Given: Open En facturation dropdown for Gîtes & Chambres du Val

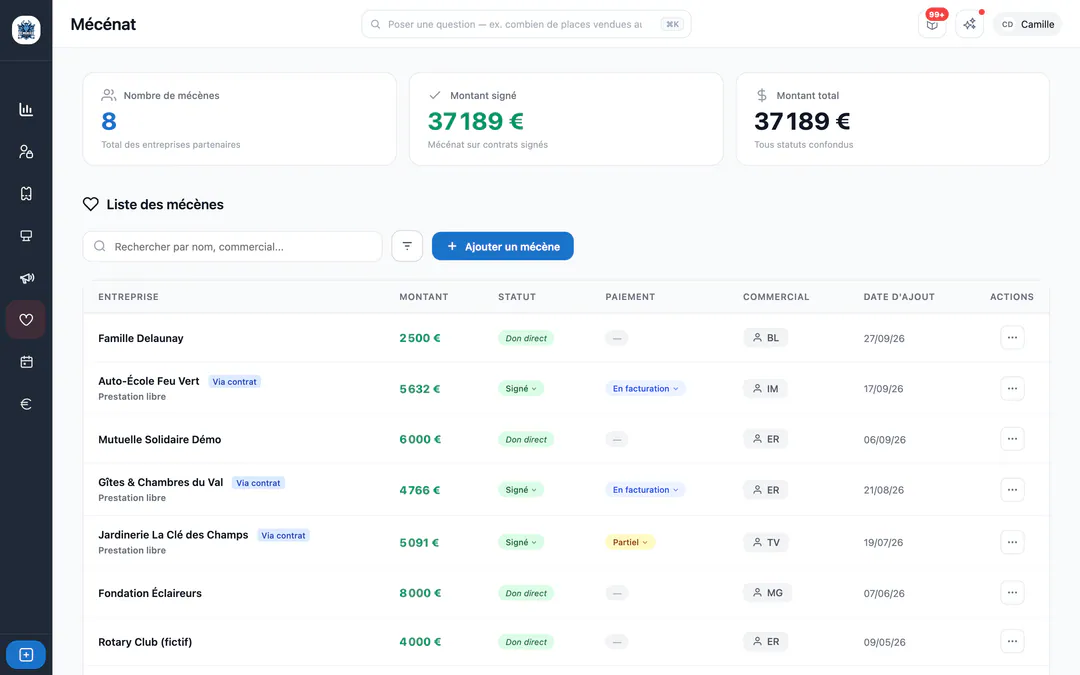Looking at the screenshot, I should tap(645, 490).
